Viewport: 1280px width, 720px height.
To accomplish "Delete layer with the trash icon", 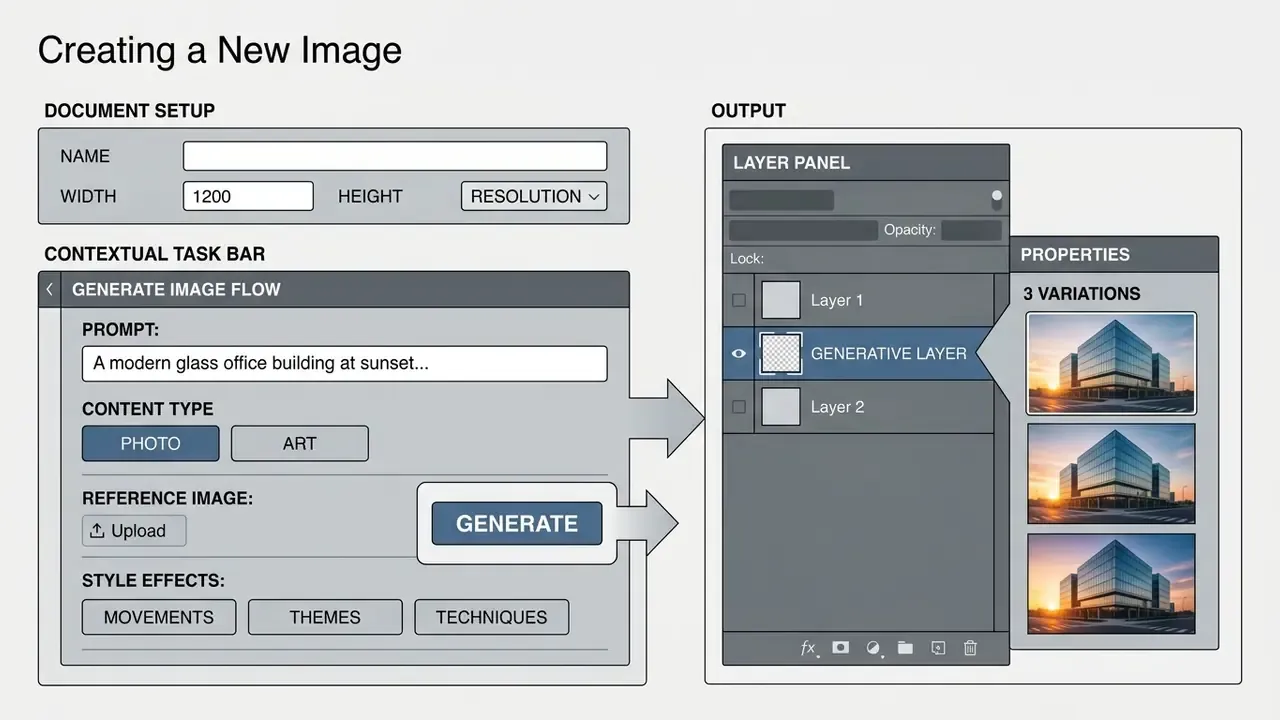I will [970, 648].
